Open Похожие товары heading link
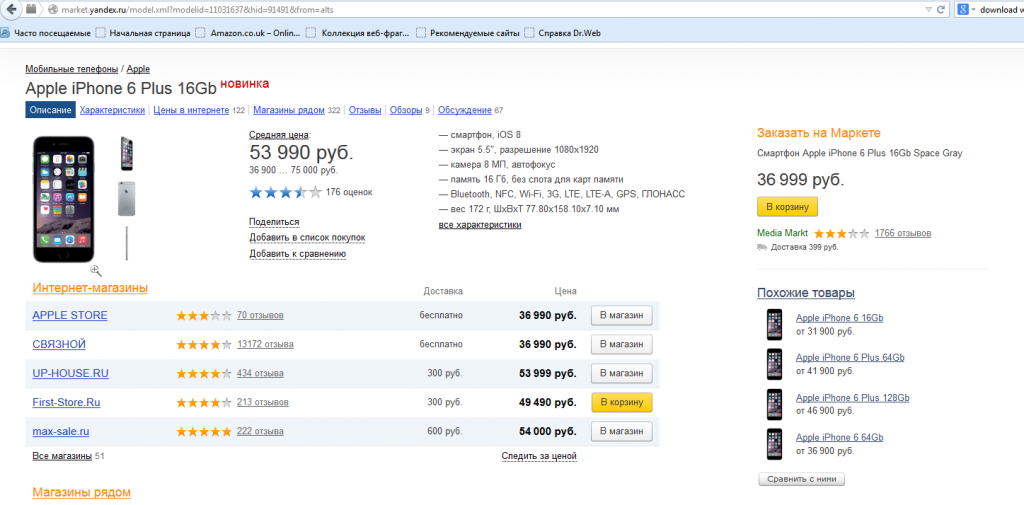1024x505 pixels. [806, 293]
